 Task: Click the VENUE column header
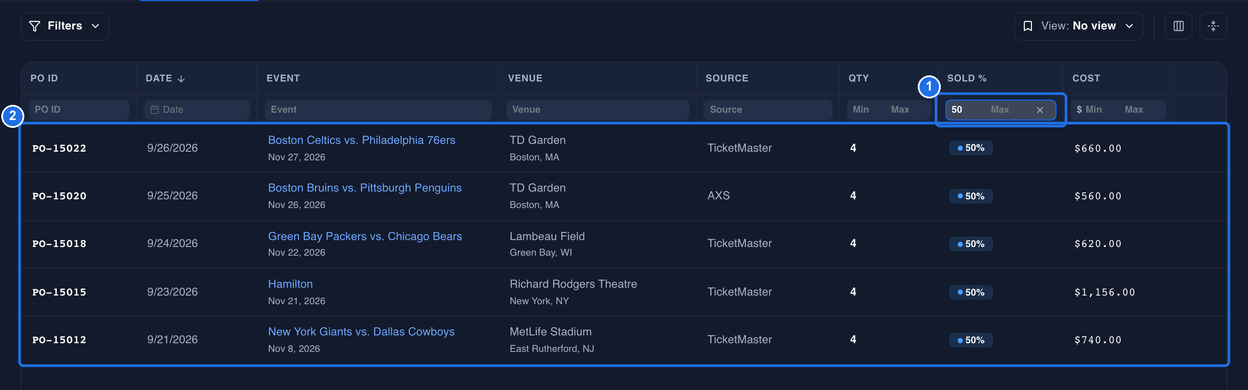pos(525,78)
